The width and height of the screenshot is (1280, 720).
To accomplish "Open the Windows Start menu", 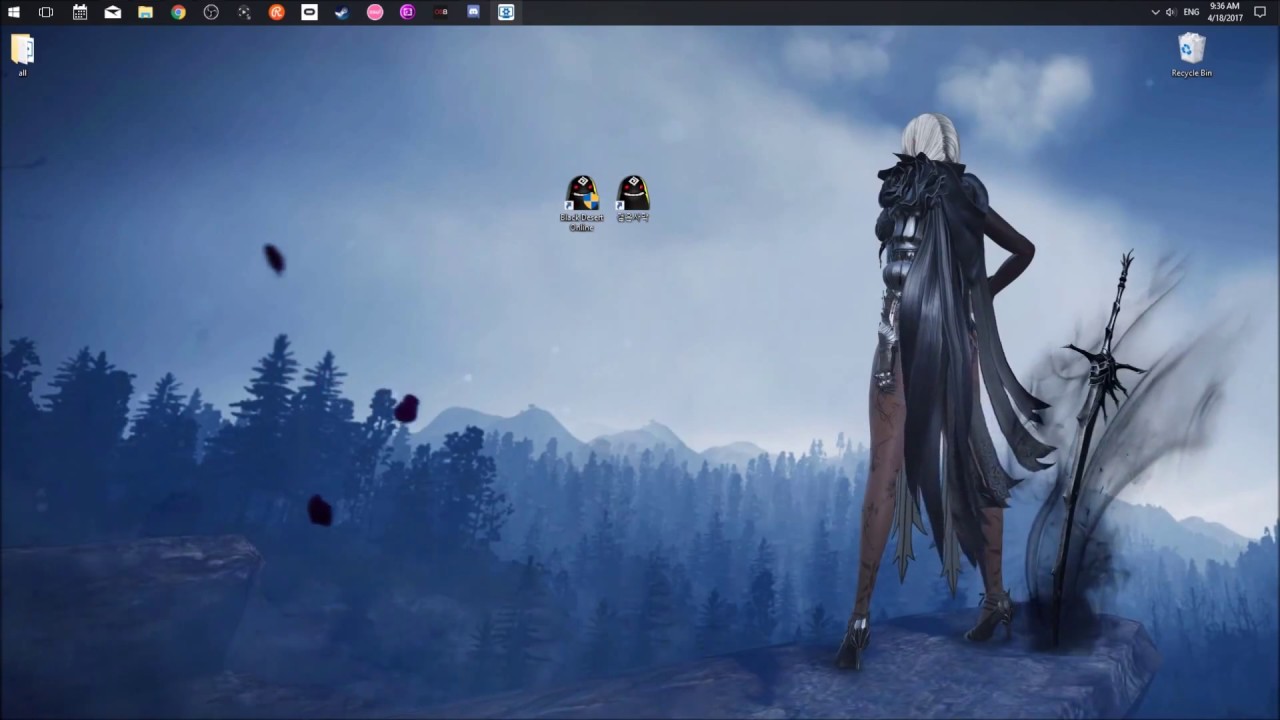I will click(x=14, y=12).
